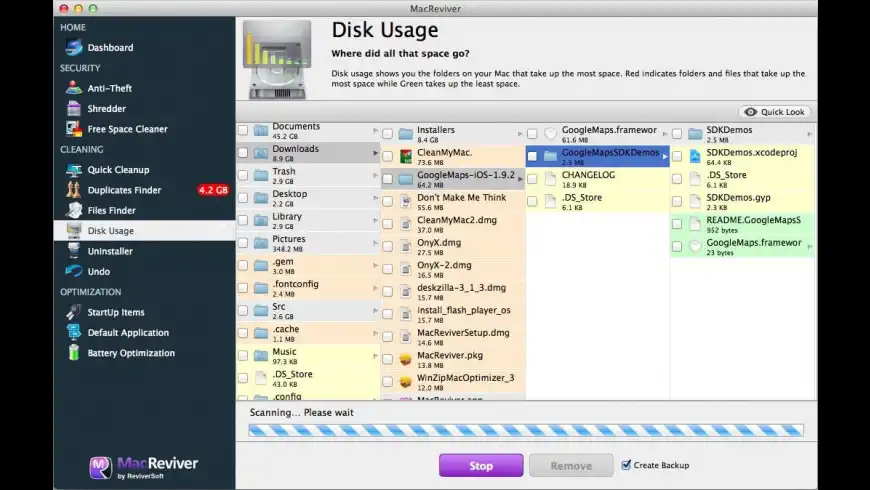Expand the GoogleMapsSDKDemos arrow
The width and height of the screenshot is (870, 490).
pos(665,156)
